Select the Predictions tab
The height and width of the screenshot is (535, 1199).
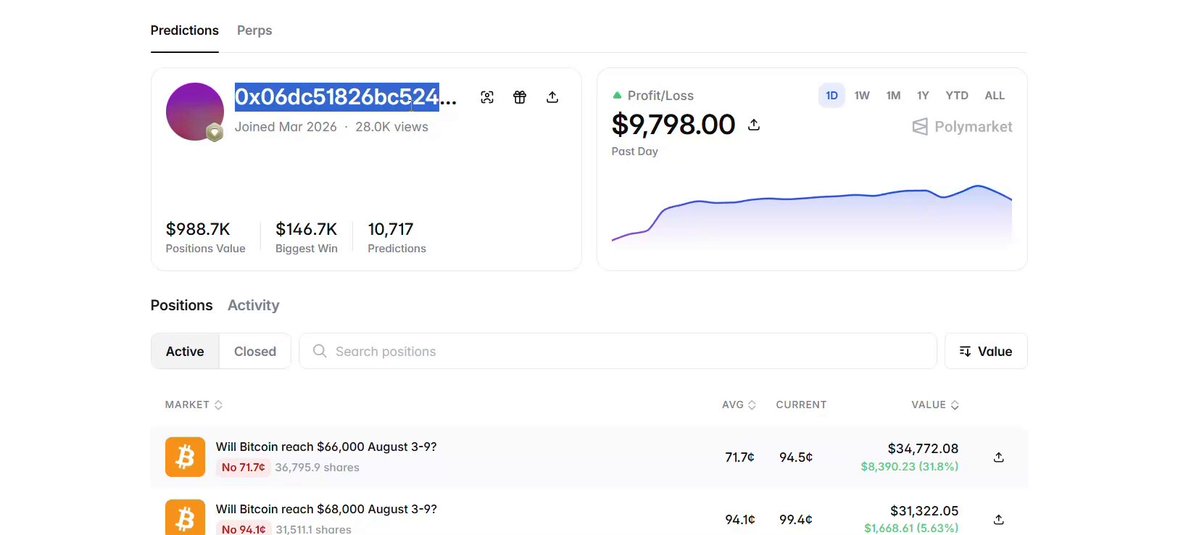[184, 31]
